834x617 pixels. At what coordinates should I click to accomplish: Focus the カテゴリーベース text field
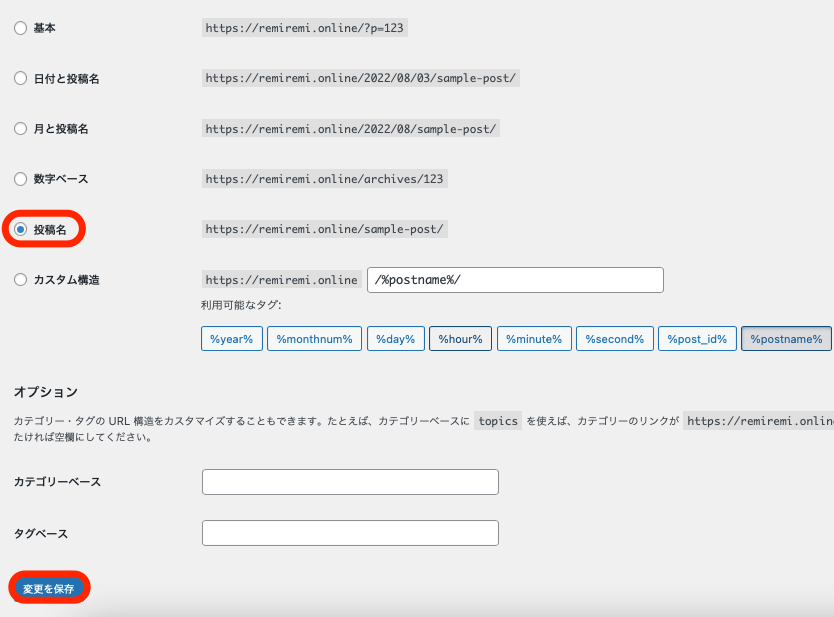click(x=350, y=482)
